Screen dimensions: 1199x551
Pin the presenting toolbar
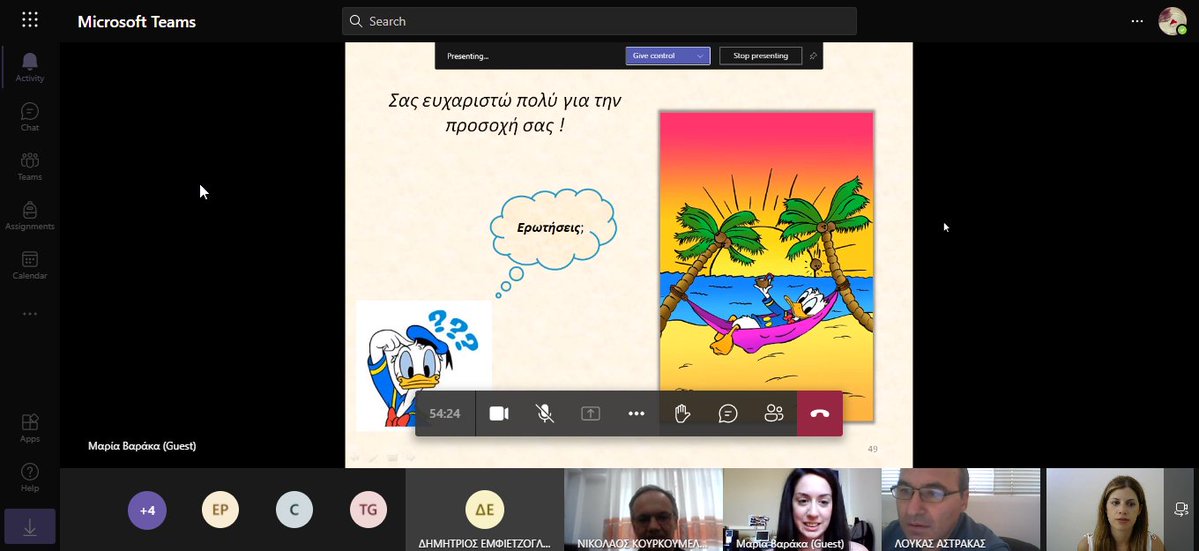(813, 56)
